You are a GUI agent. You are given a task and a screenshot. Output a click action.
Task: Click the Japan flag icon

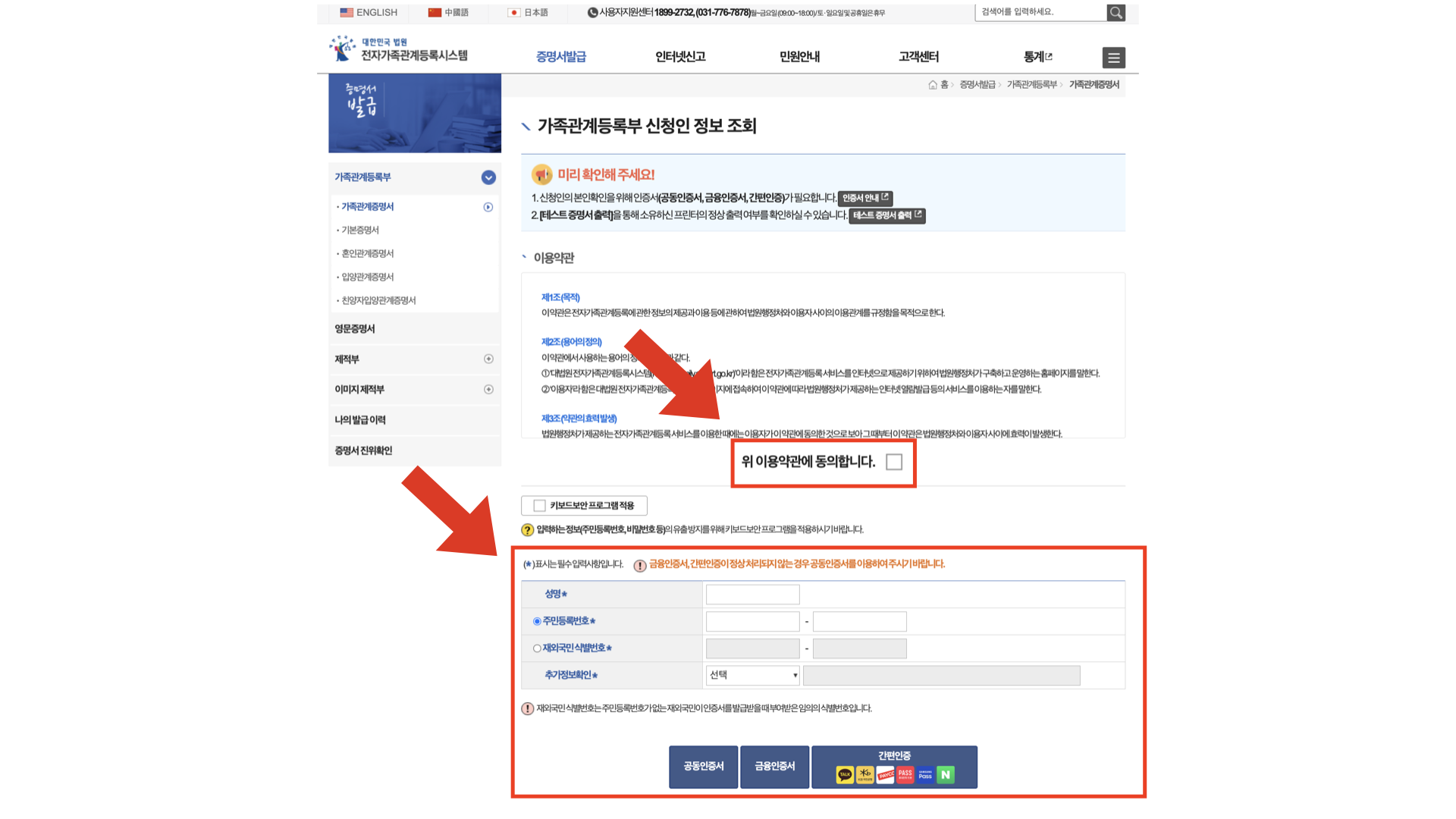(513, 12)
